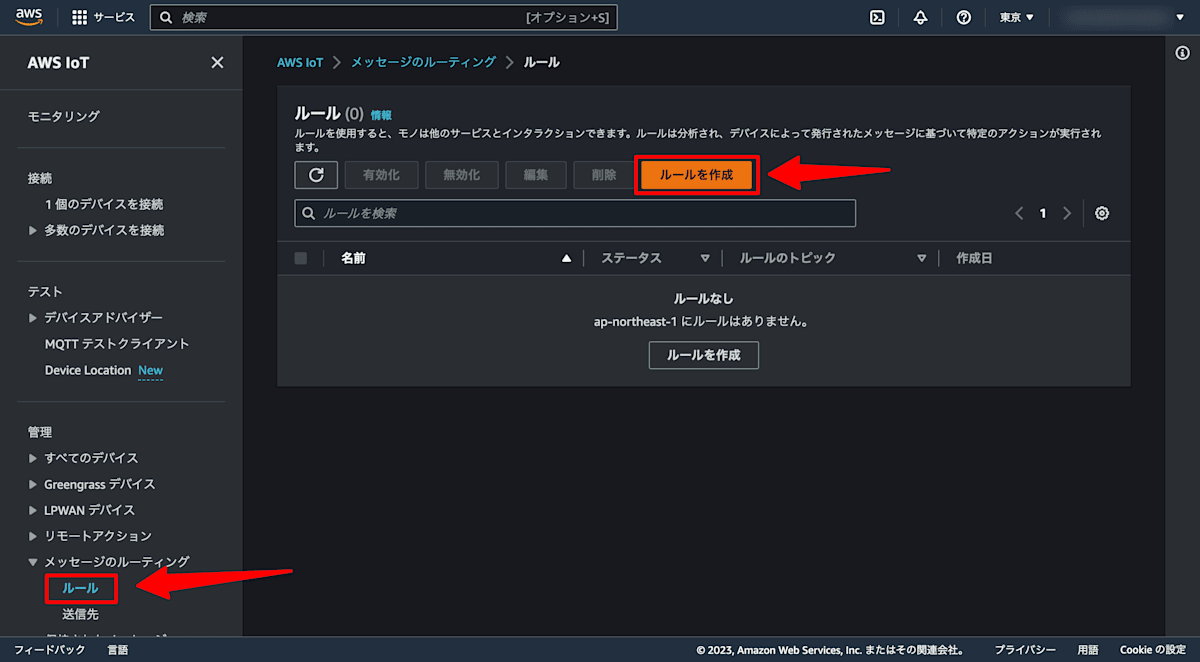Expand 多数のデバイスを接続 tree item

point(33,230)
